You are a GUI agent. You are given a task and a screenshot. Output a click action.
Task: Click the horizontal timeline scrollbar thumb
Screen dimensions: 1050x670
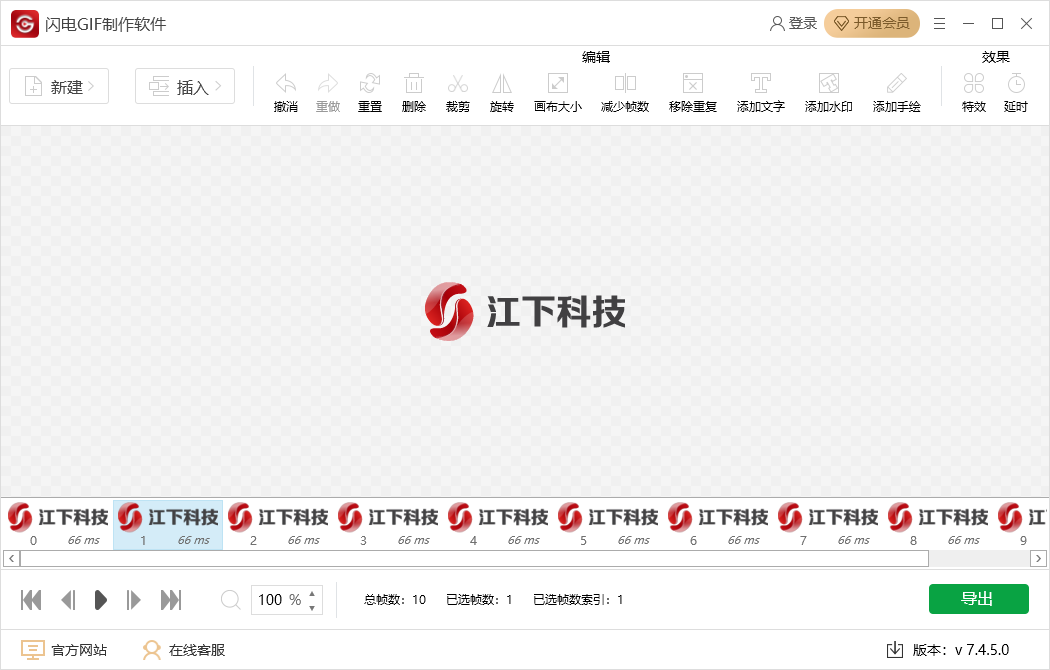tap(474, 558)
